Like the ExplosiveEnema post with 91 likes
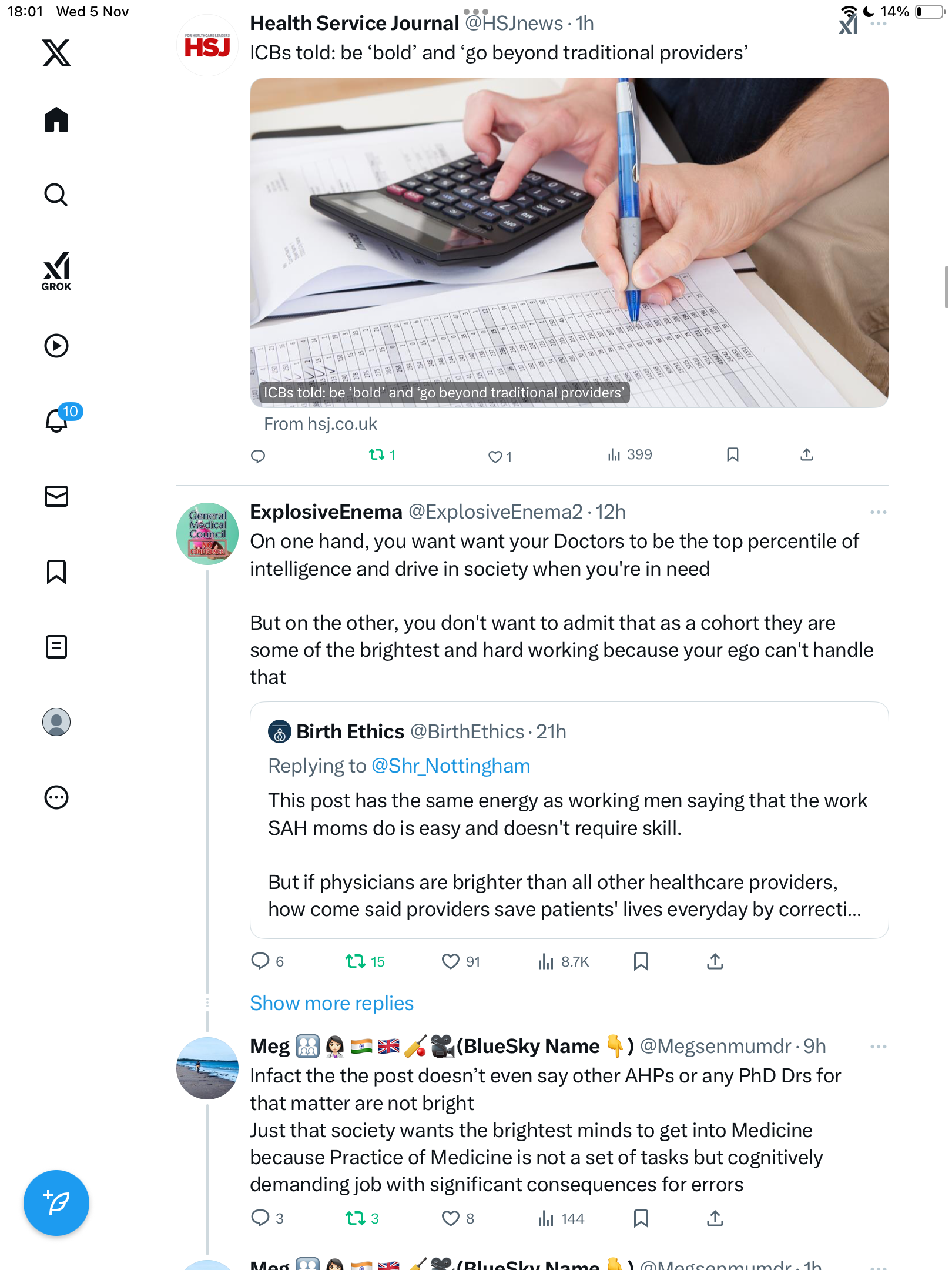 tap(451, 961)
